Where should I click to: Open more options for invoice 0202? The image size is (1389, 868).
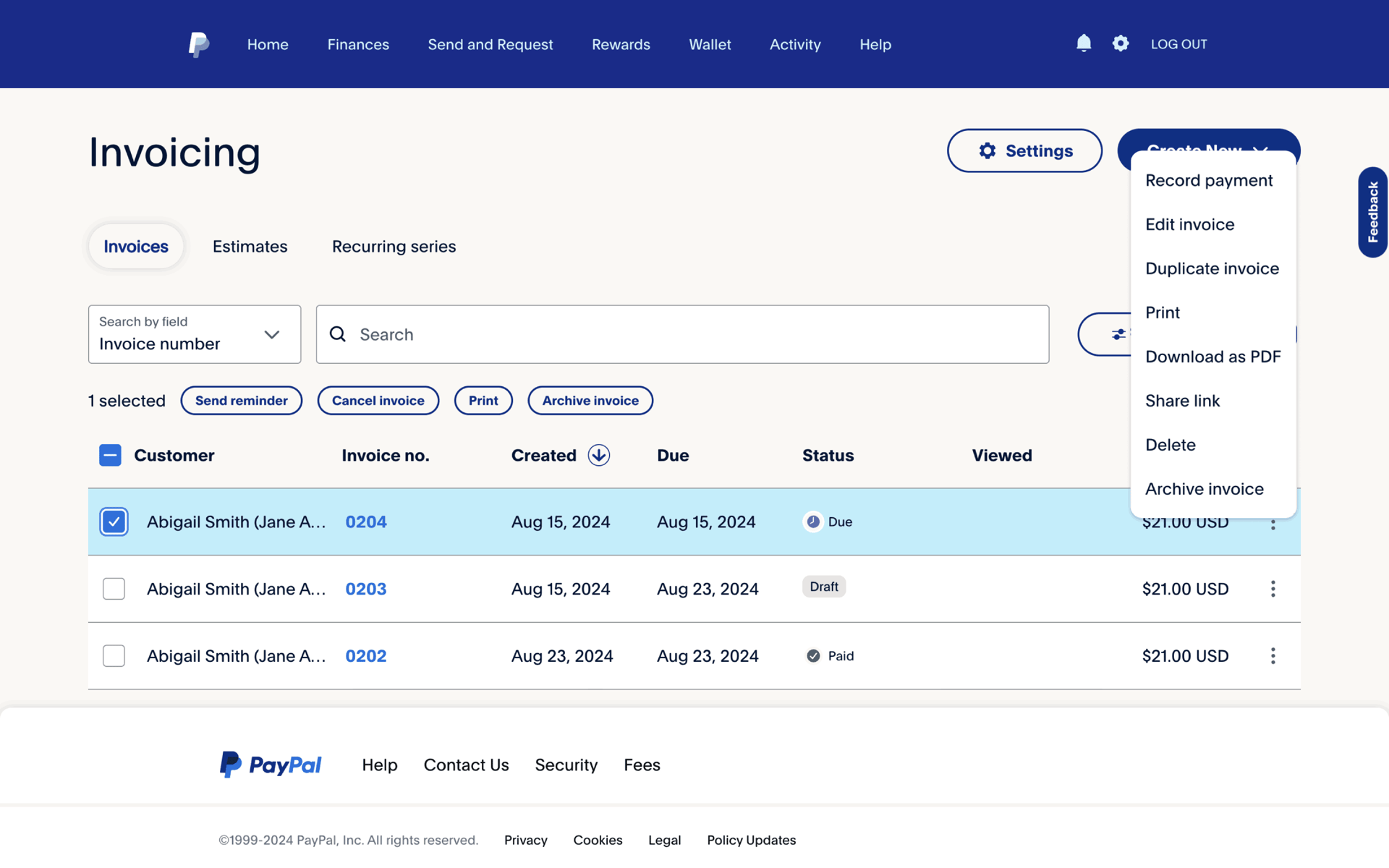1273,656
